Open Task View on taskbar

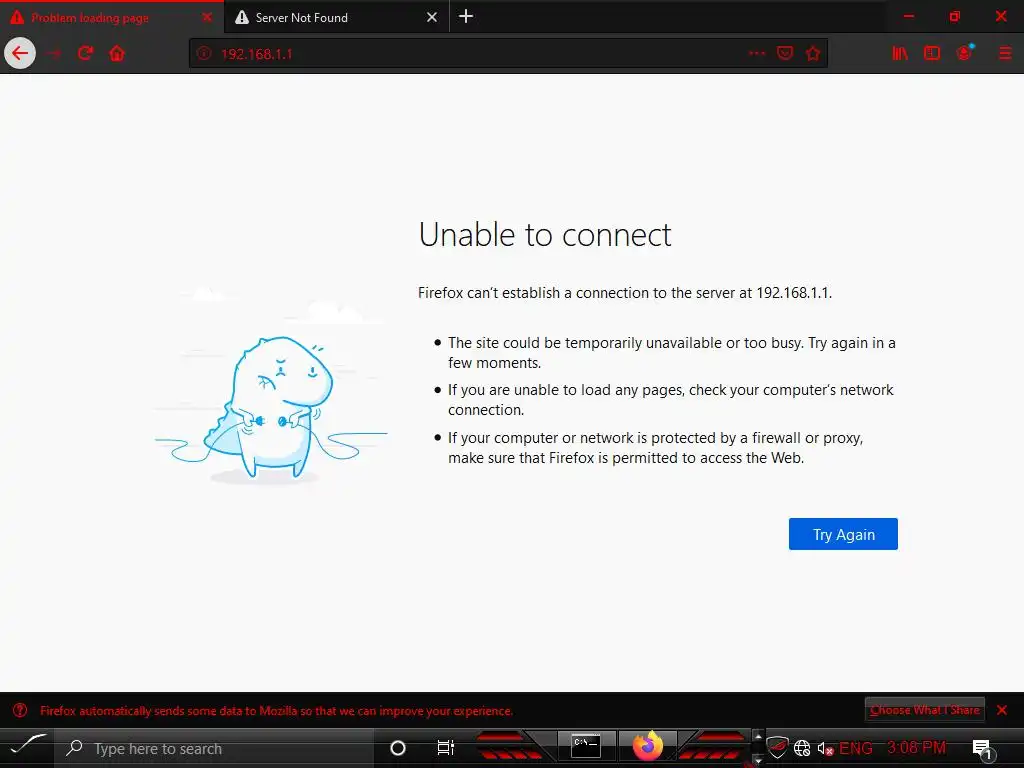tap(445, 748)
